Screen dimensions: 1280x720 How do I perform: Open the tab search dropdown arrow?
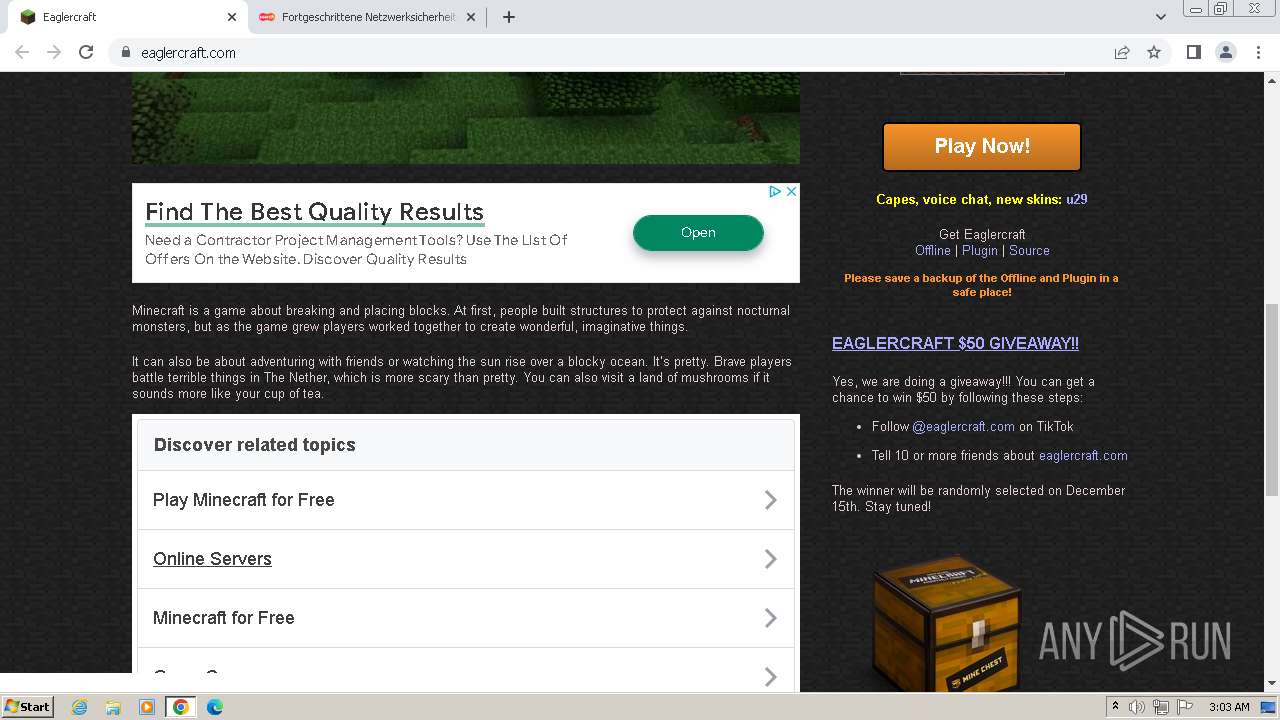click(1160, 17)
